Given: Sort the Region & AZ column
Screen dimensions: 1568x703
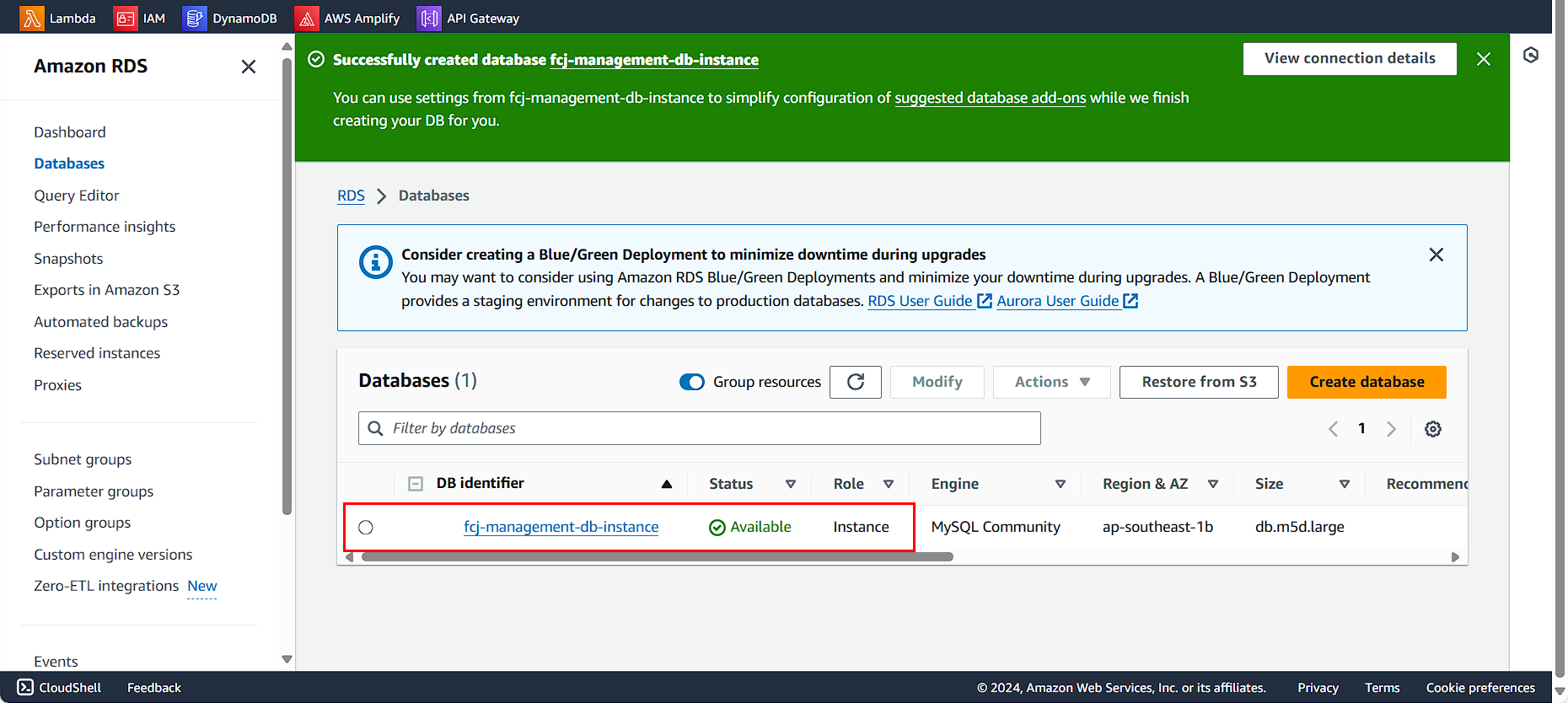Looking at the screenshot, I should coord(1213,484).
